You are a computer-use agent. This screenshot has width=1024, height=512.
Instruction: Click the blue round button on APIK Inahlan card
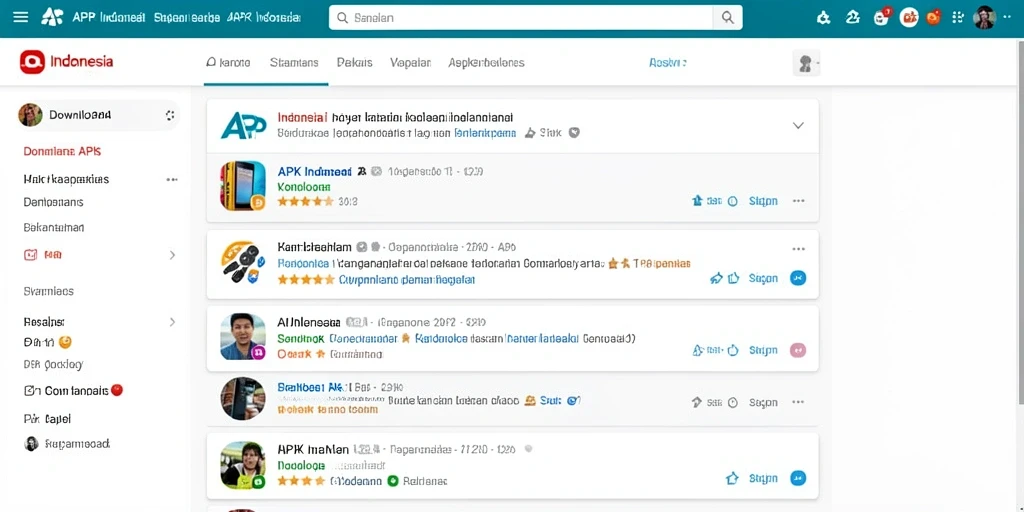coord(798,478)
